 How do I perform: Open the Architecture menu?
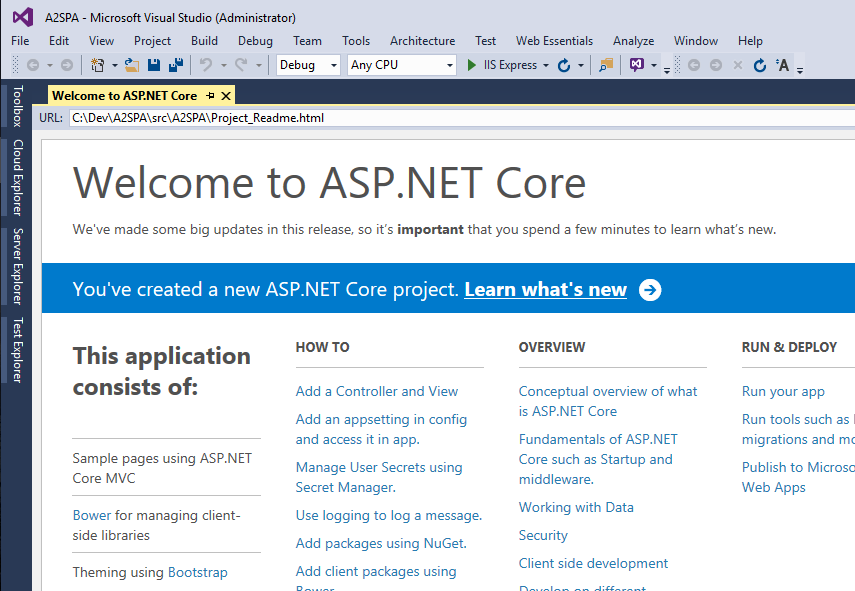point(423,41)
